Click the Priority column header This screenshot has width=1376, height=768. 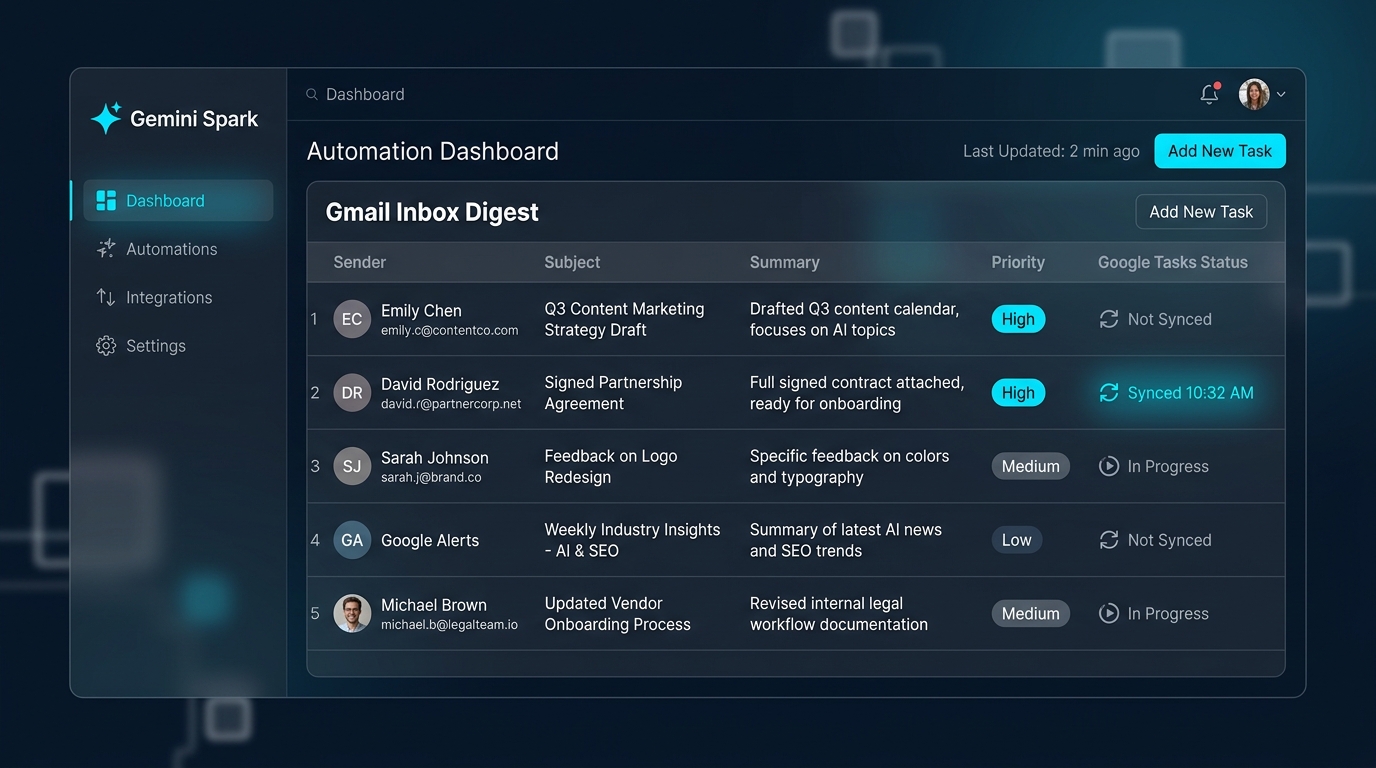(1018, 262)
